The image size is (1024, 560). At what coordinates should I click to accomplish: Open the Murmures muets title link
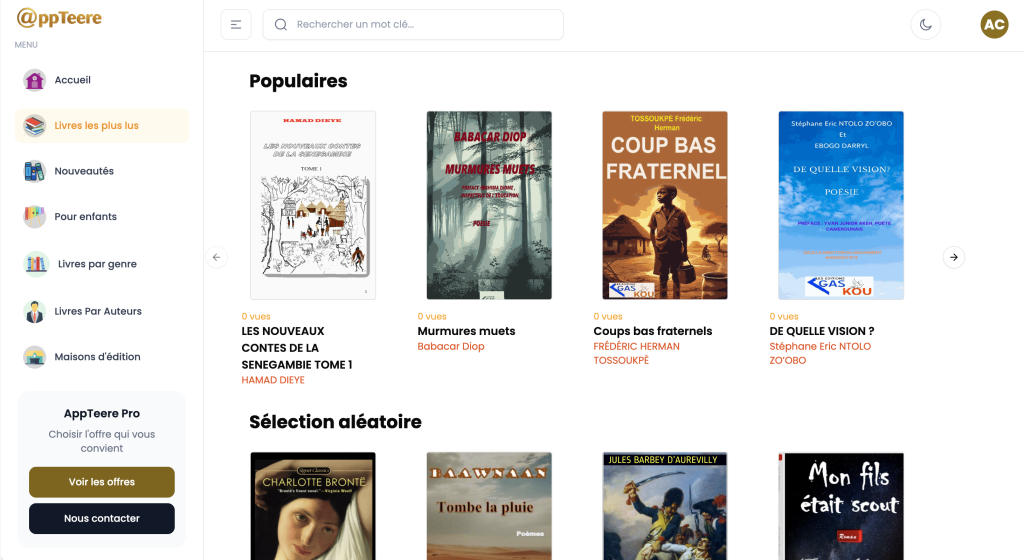[x=466, y=331]
